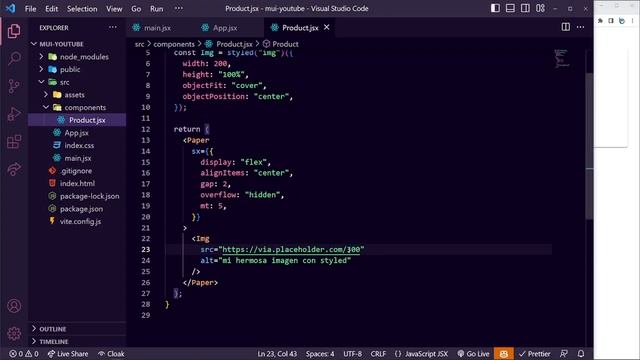This screenshot has height=360, width=640.
Task: Click the editor minimap
Action: pyautogui.click(x=562, y=59)
